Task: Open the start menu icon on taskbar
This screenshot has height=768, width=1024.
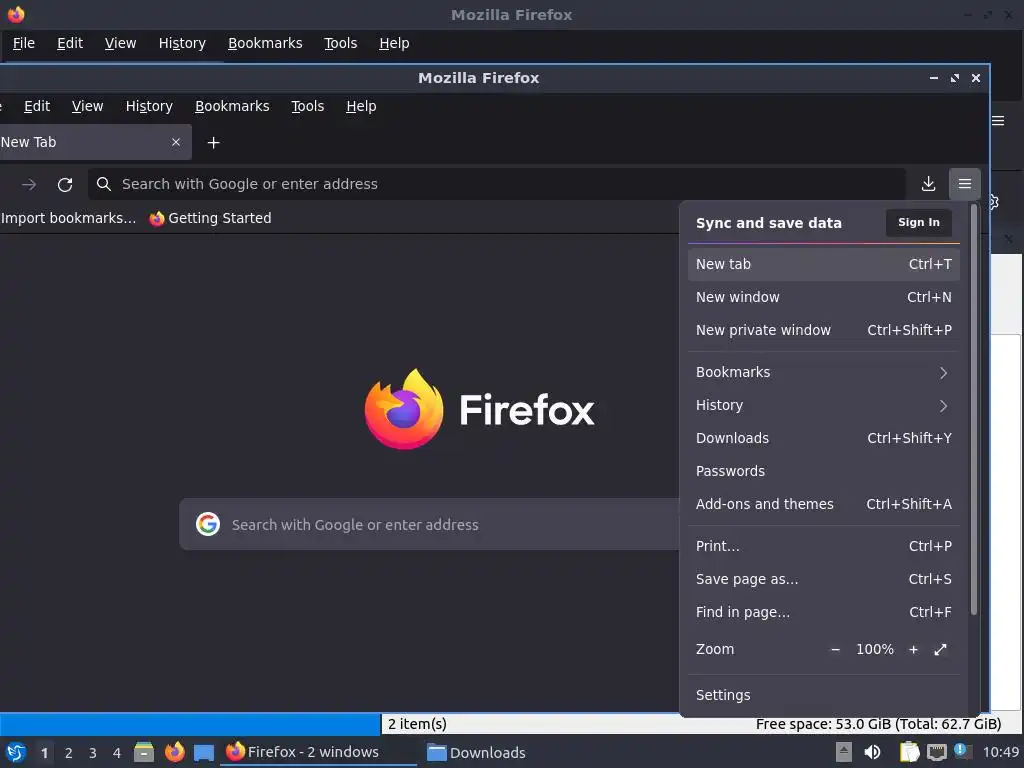Action: pos(16,752)
